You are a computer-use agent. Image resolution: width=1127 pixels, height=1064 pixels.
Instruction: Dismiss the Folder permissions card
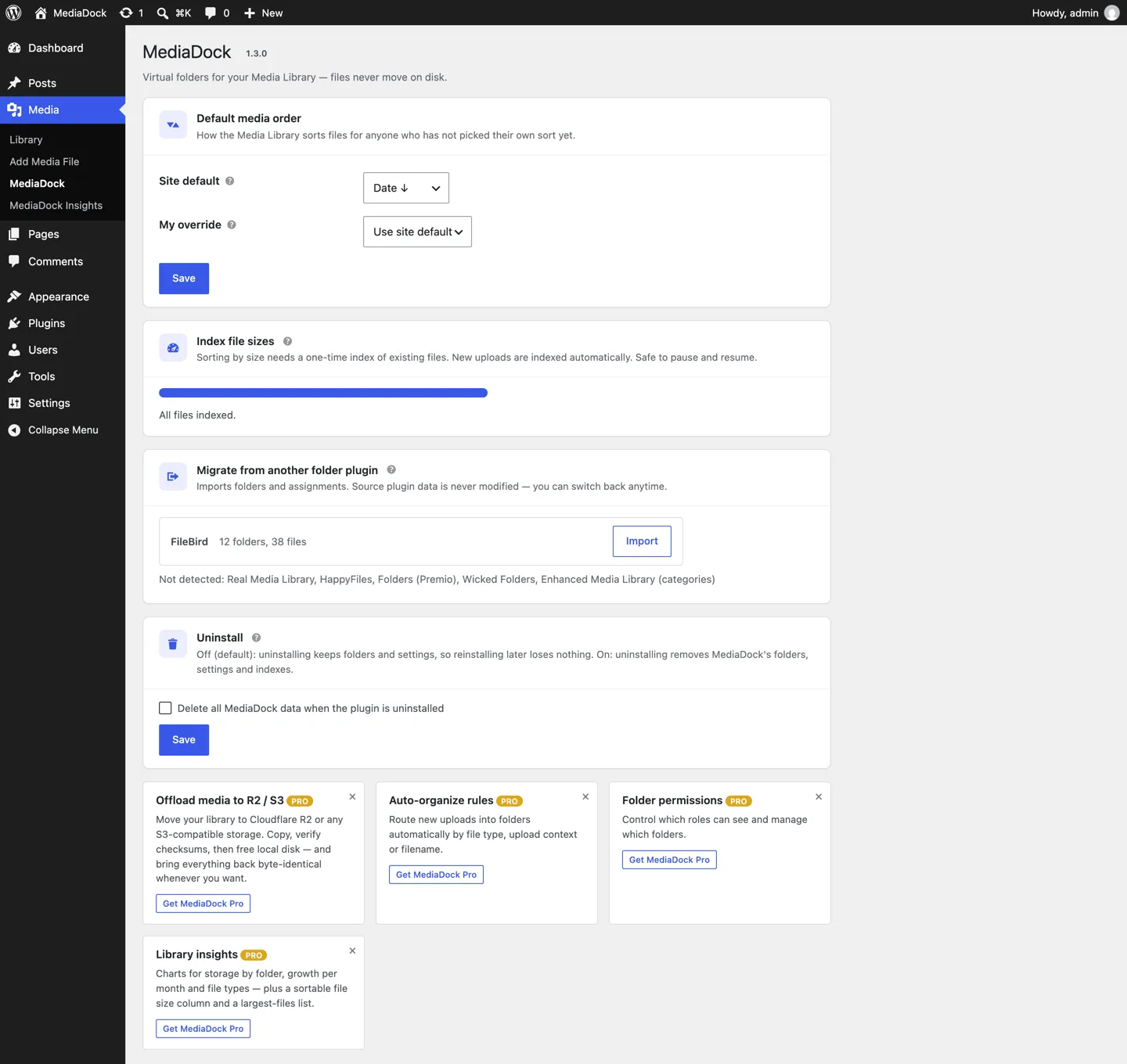click(x=819, y=796)
